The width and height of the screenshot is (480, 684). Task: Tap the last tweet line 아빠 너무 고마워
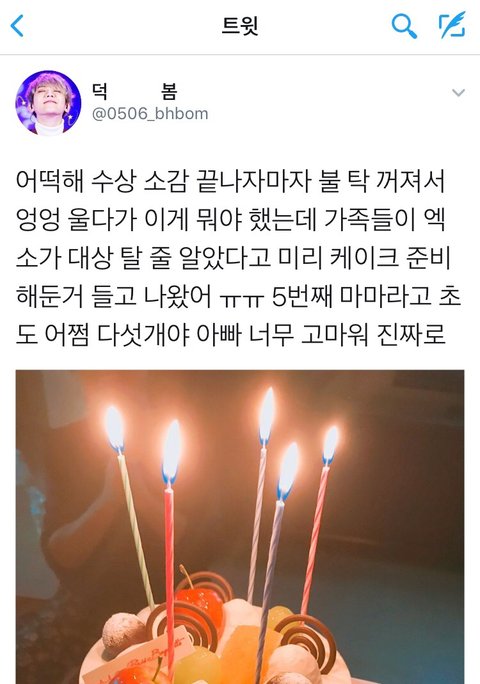click(230, 335)
